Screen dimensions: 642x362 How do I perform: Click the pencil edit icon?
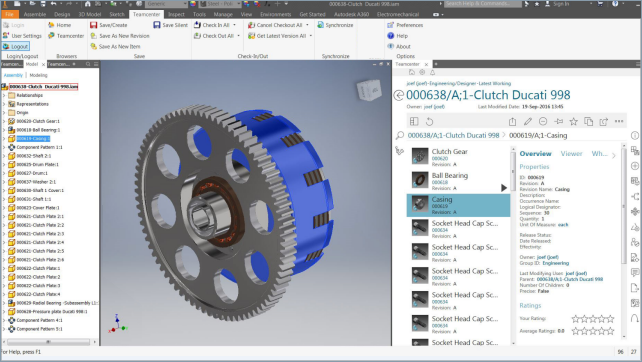tap(528, 122)
